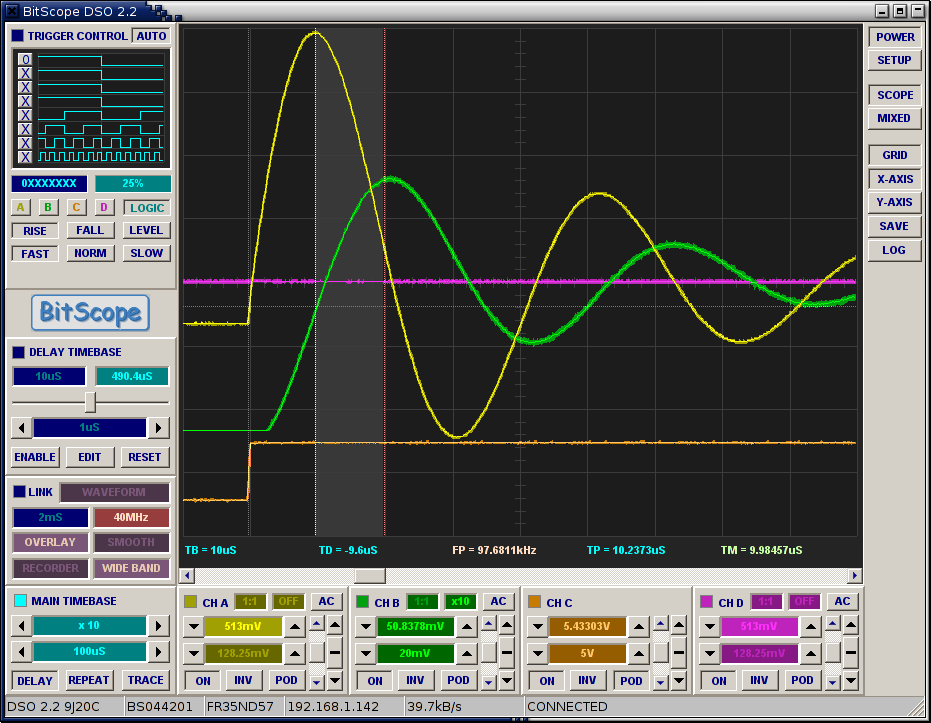Select LOGIC trigger source
This screenshot has width=931, height=723.
(147, 208)
